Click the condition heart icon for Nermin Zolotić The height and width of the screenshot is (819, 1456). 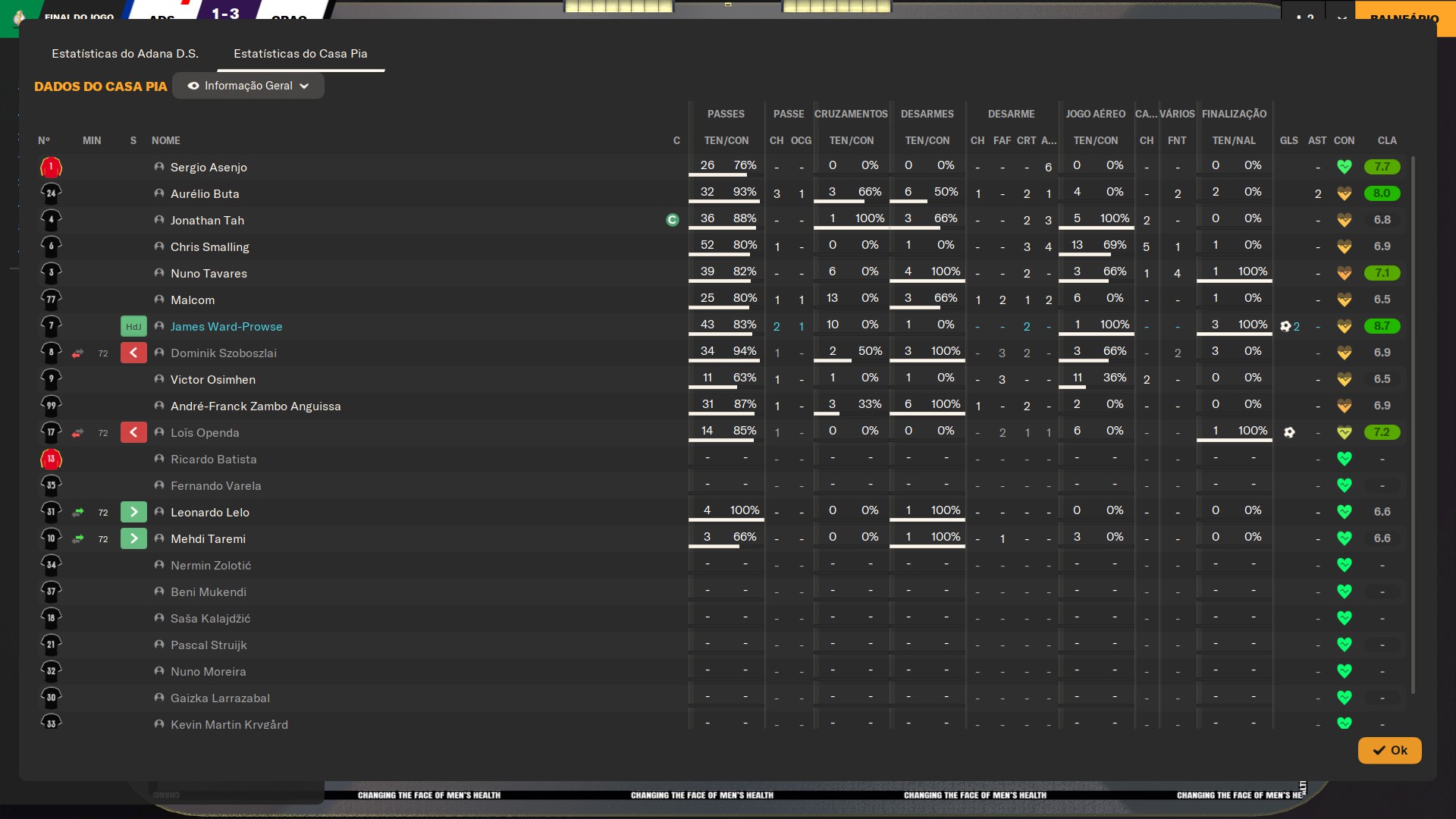coord(1344,565)
